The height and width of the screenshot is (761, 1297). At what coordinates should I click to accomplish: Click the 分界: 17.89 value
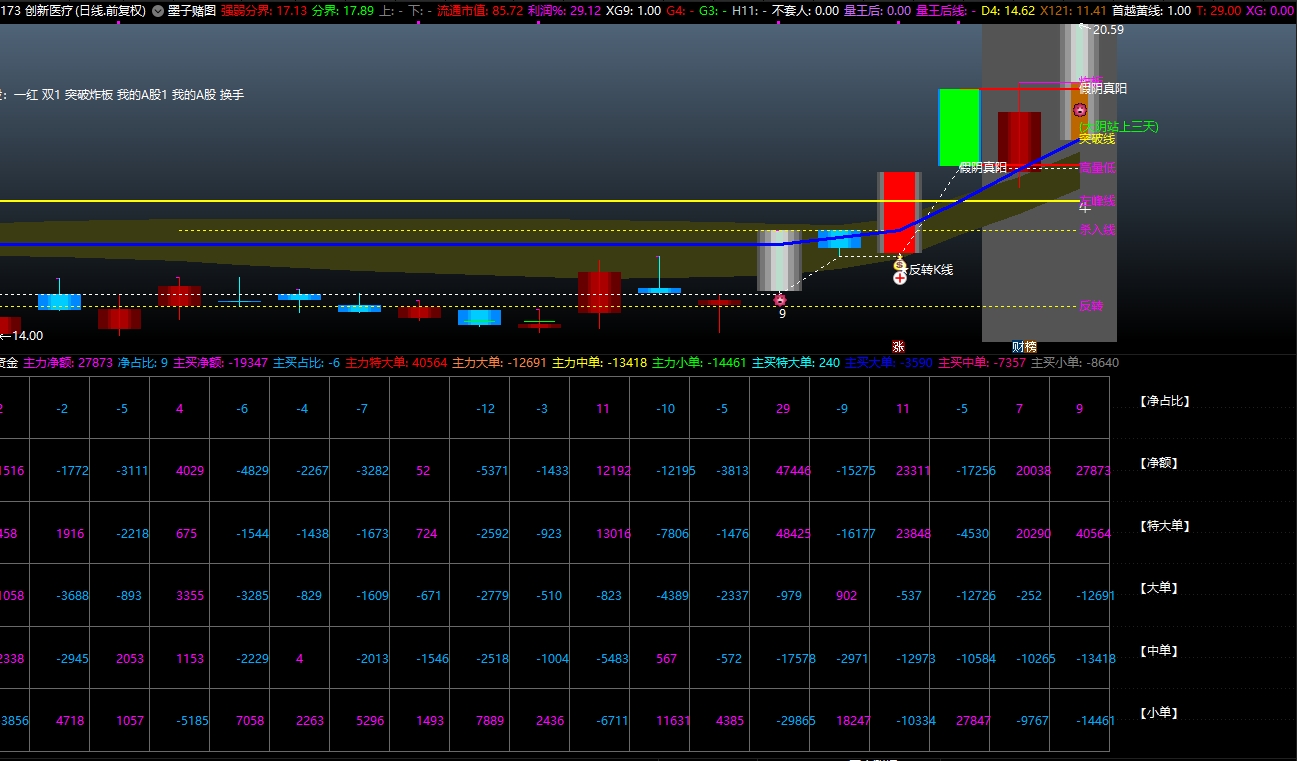[x=343, y=11]
